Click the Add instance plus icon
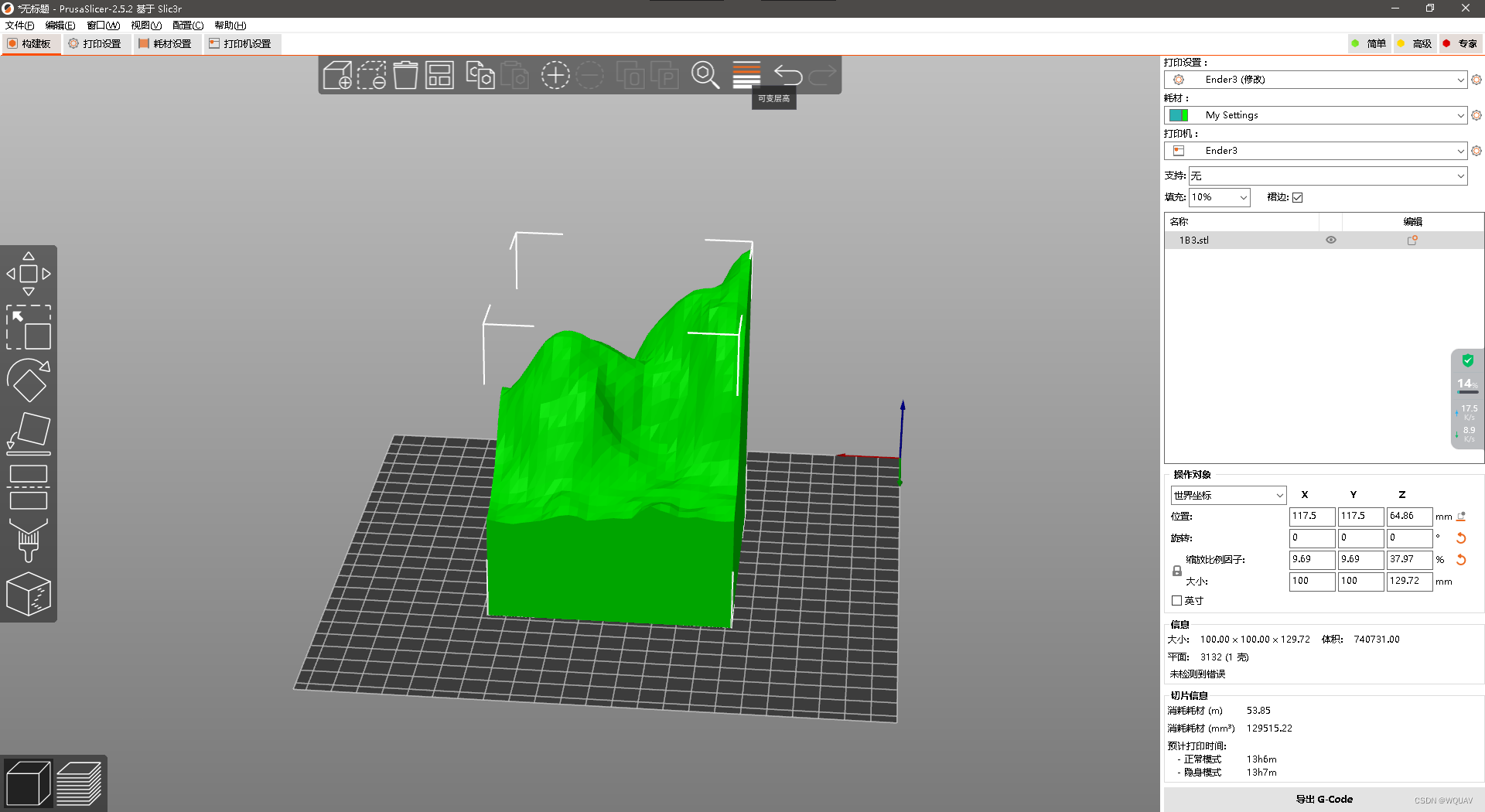The image size is (1485, 812). [555, 75]
